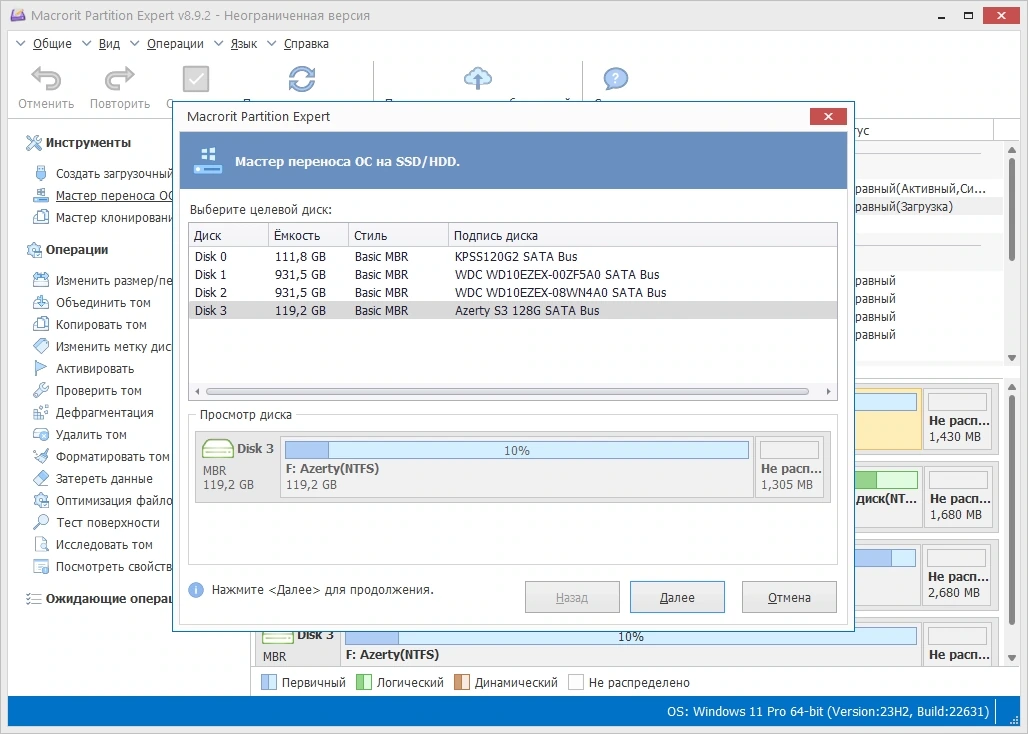
Task: Open the Общие menu
Action: point(52,44)
